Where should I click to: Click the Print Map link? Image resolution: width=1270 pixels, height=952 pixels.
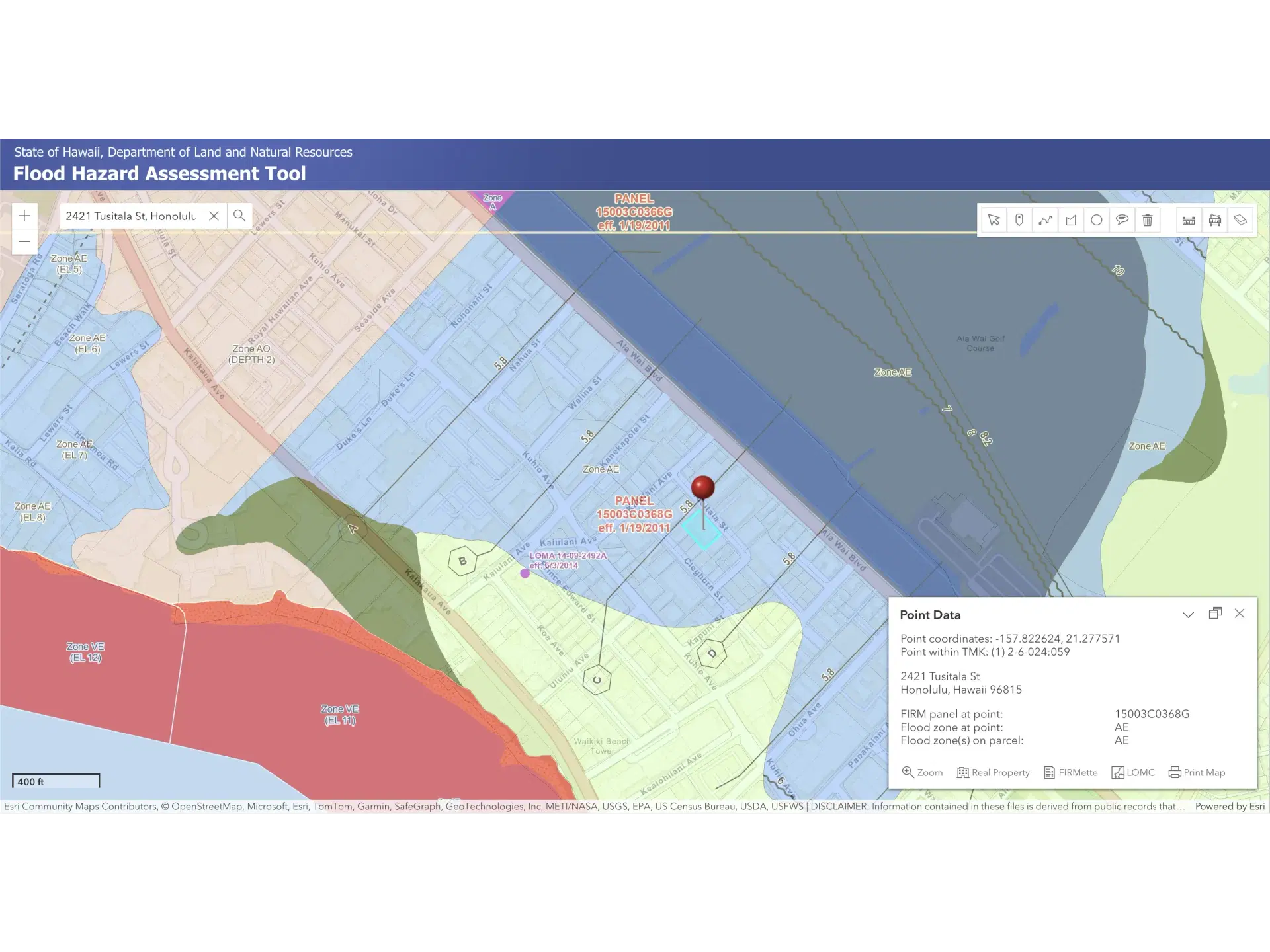coord(1197,772)
